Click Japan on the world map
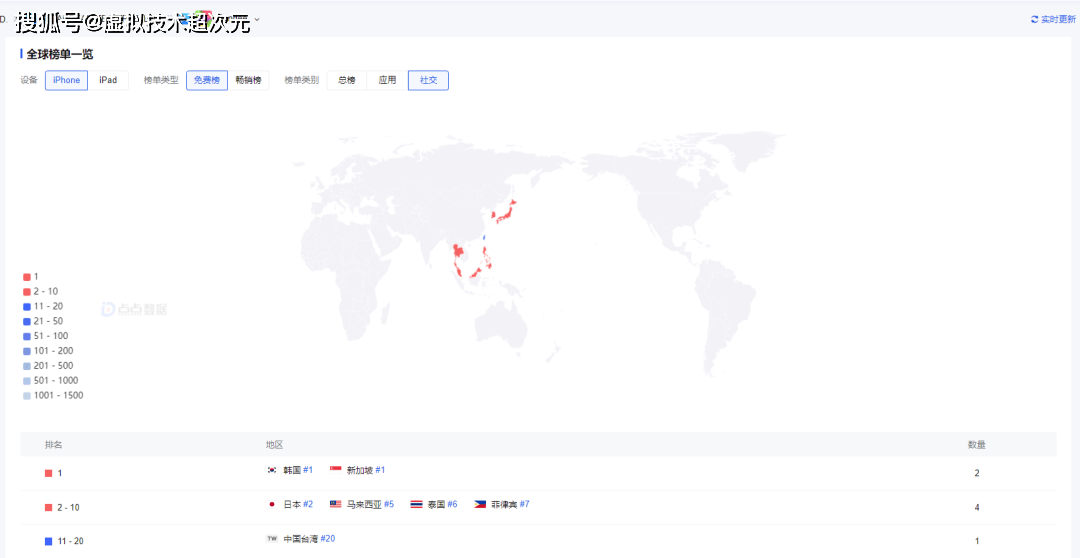 coord(506,208)
